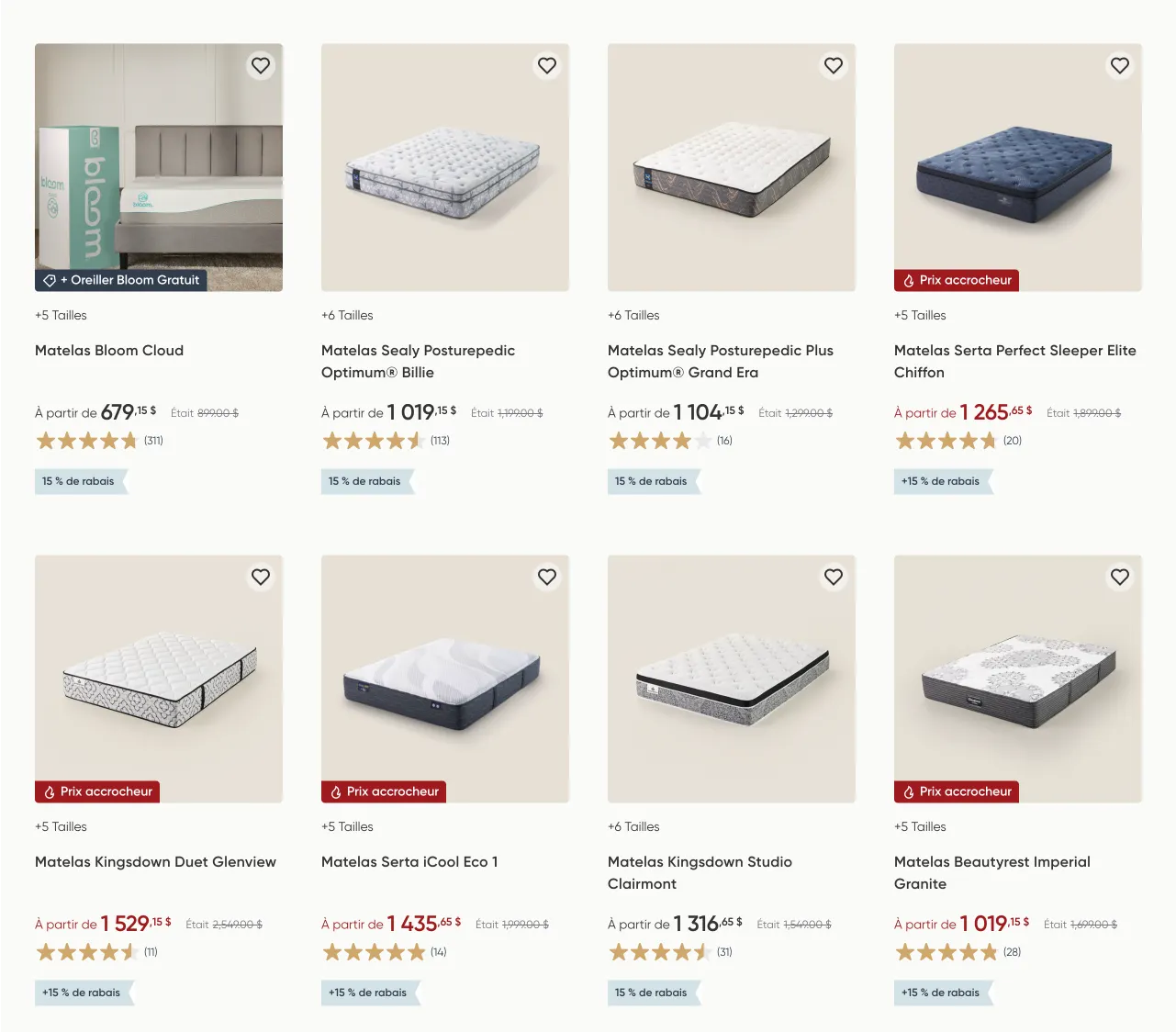Click heart icon on Serta Perfect Sleeper Chiffon
Viewport: 1176px width, 1032px height.
(1120, 66)
